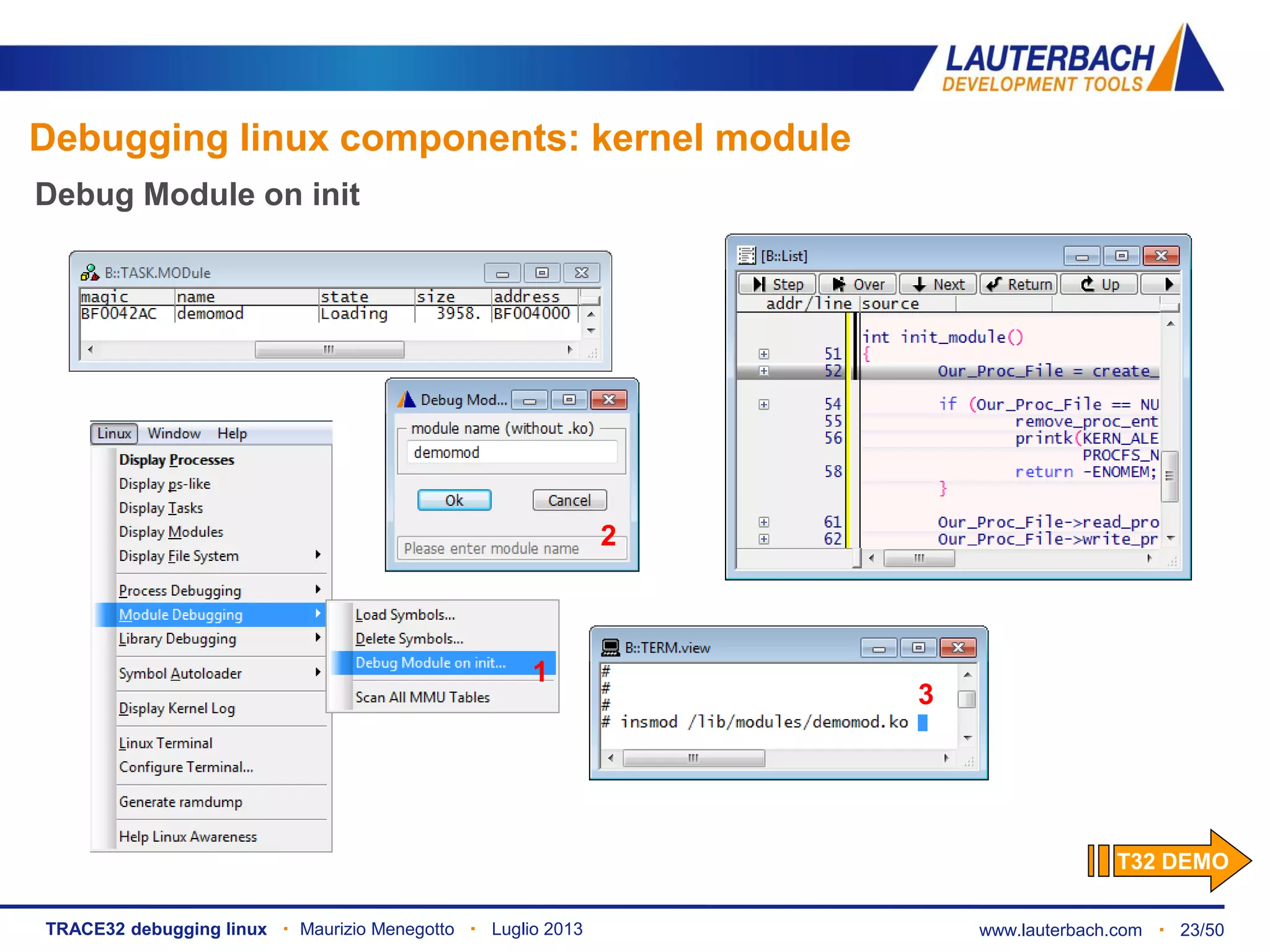Image resolution: width=1270 pixels, height=952 pixels.
Task: Open the Linux menu
Action: click(114, 433)
